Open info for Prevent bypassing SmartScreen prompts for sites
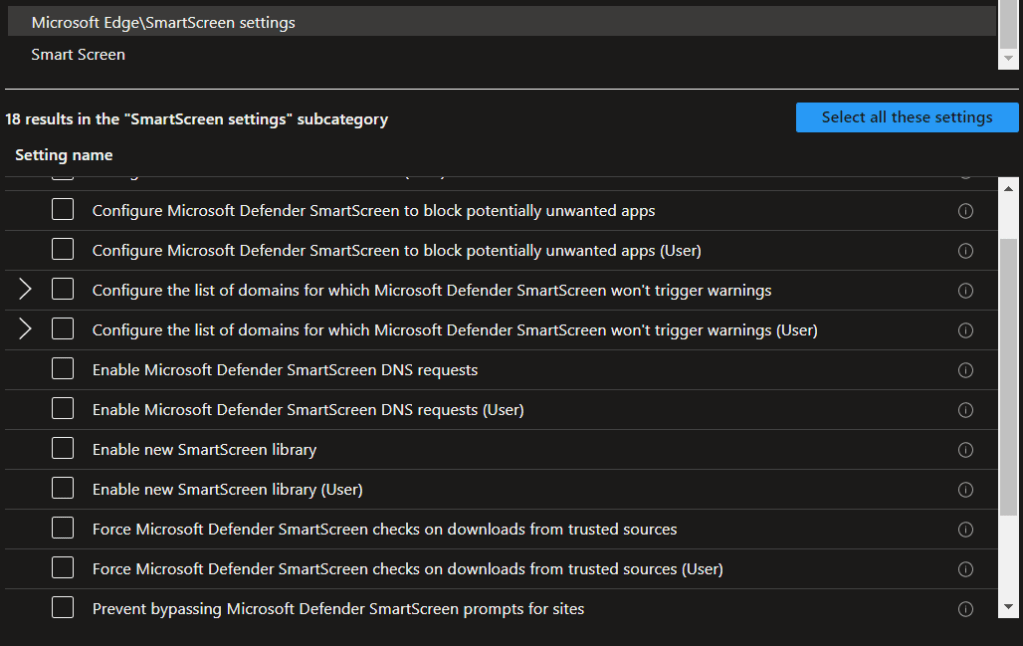The image size is (1023, 646). coord(965,609)
